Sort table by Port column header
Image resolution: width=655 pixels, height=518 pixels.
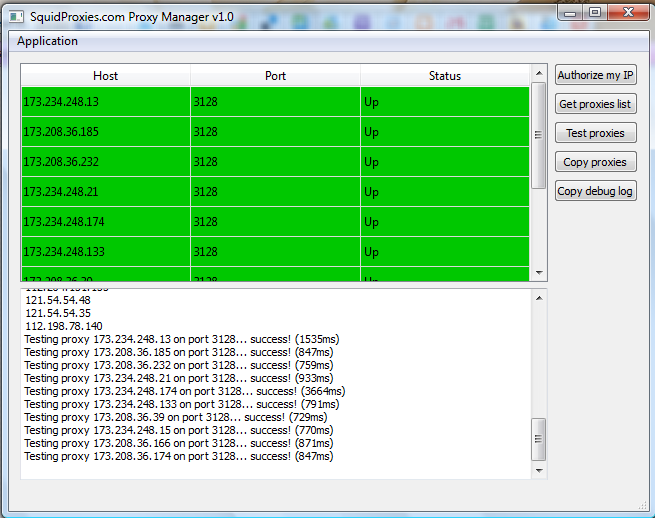point(275,76)
